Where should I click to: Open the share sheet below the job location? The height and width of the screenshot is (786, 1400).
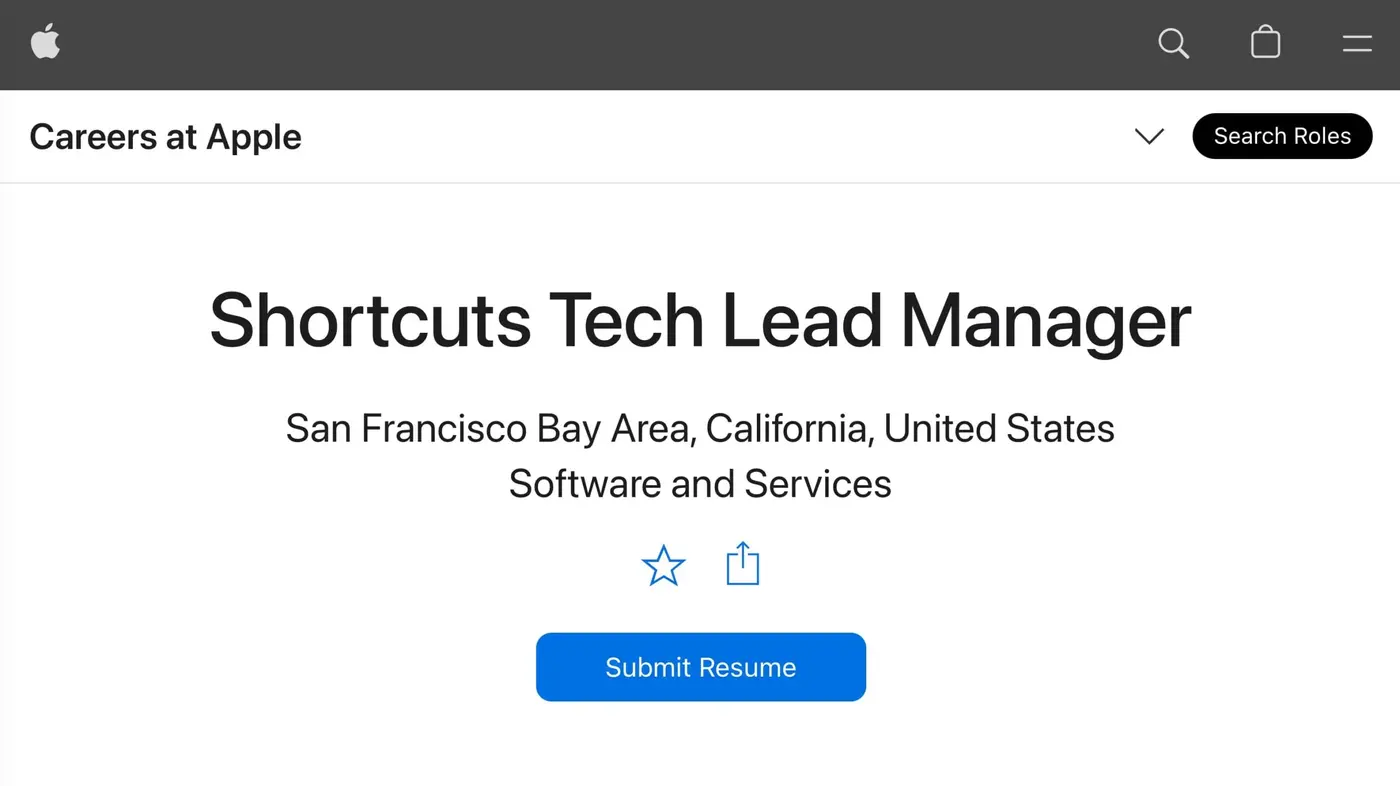point(741,564)
